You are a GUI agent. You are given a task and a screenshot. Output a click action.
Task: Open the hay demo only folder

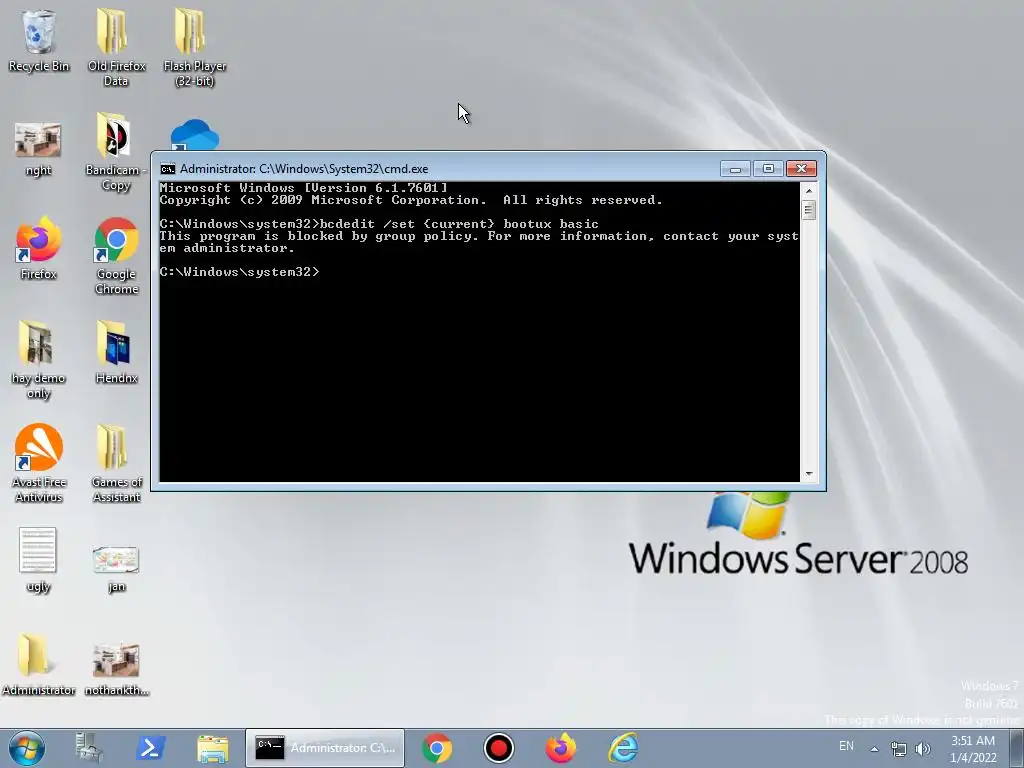coord(38,359)
